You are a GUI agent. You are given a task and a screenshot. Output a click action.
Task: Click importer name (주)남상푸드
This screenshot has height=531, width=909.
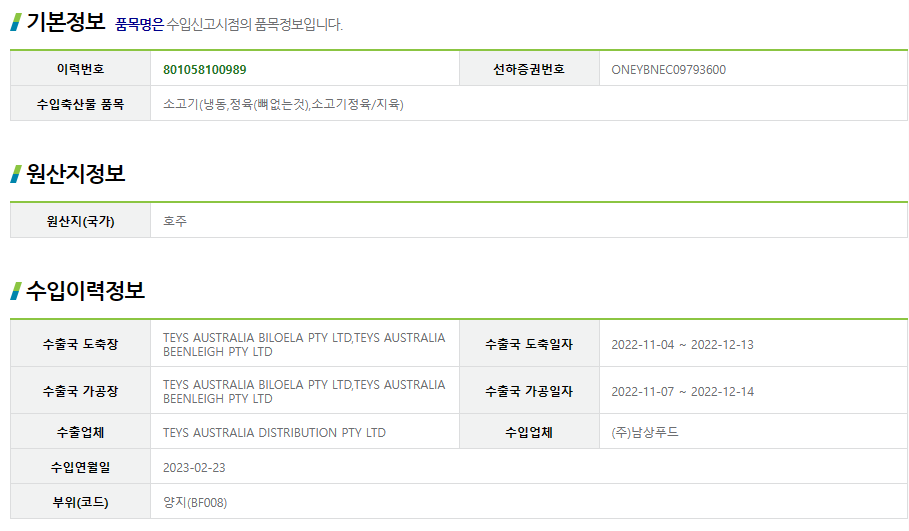(x=645, y=432)
